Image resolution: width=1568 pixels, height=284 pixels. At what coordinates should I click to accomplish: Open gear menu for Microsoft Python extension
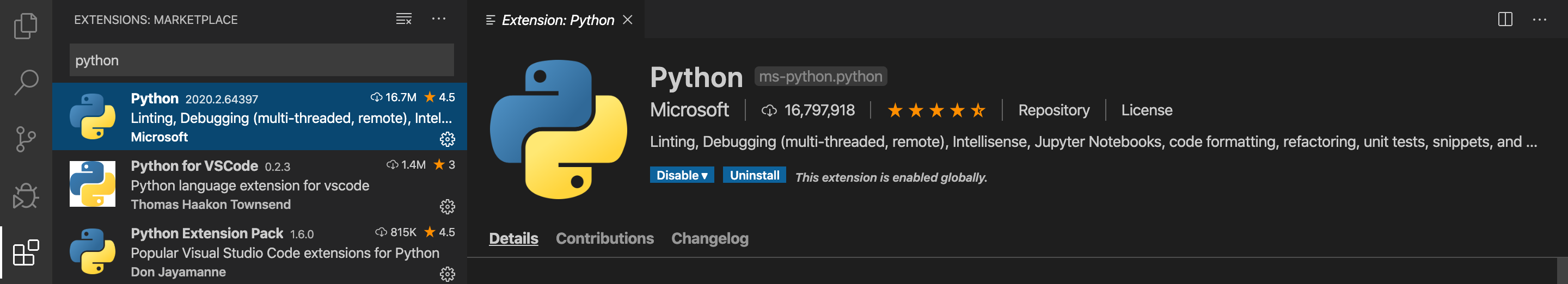pos(447,139)
